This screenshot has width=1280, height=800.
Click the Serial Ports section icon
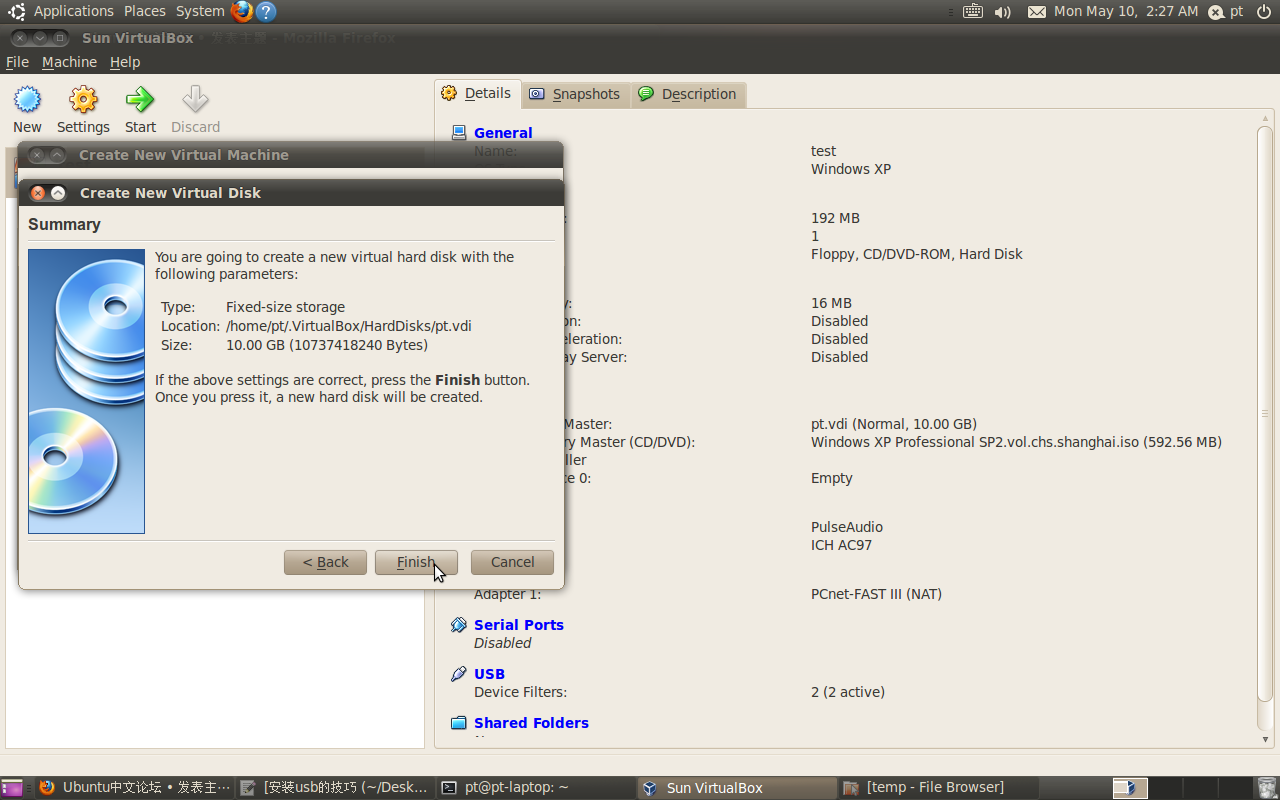click(459, 624)
